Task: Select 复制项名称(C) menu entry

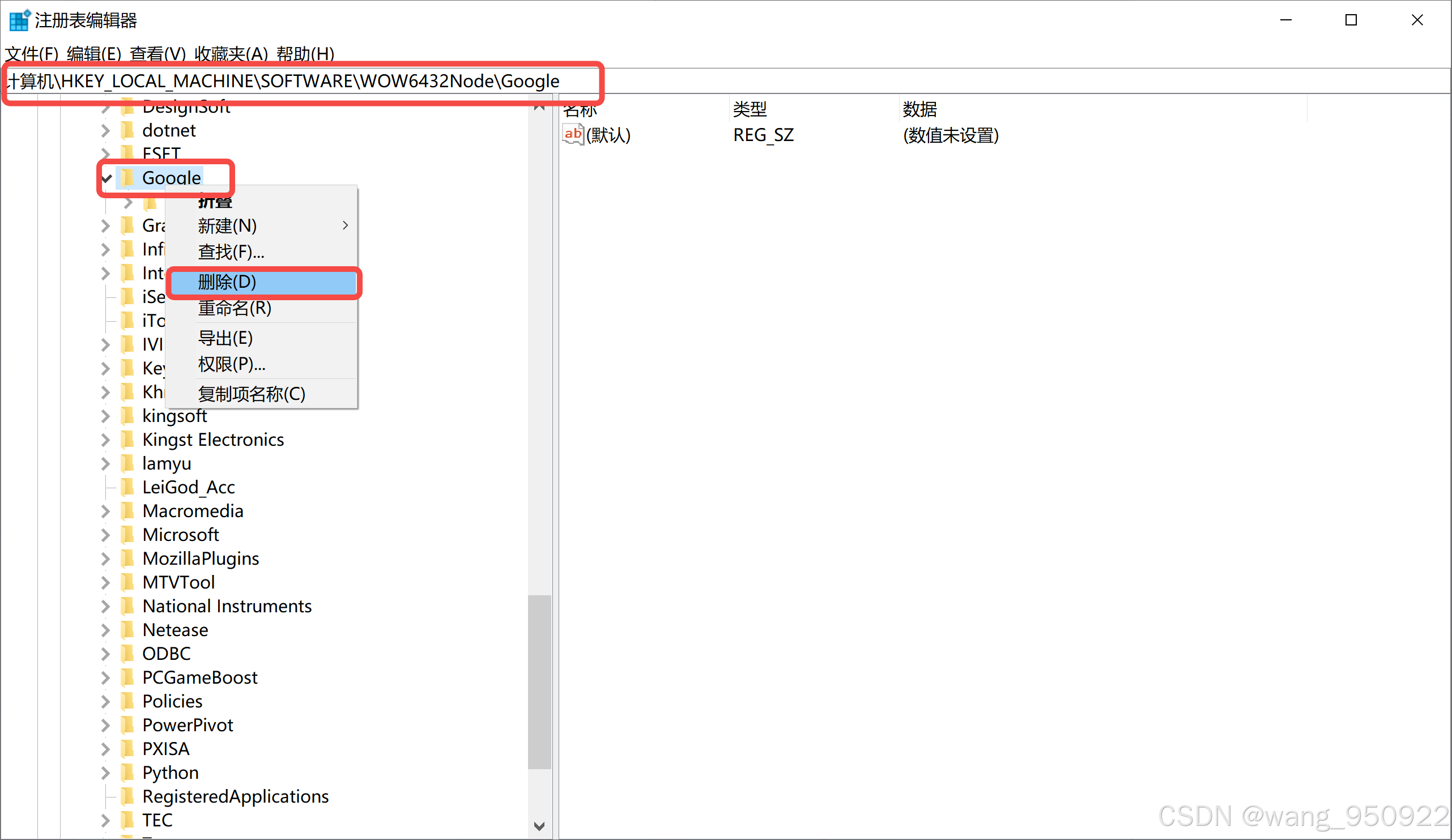Action: (x=251, y=394)
